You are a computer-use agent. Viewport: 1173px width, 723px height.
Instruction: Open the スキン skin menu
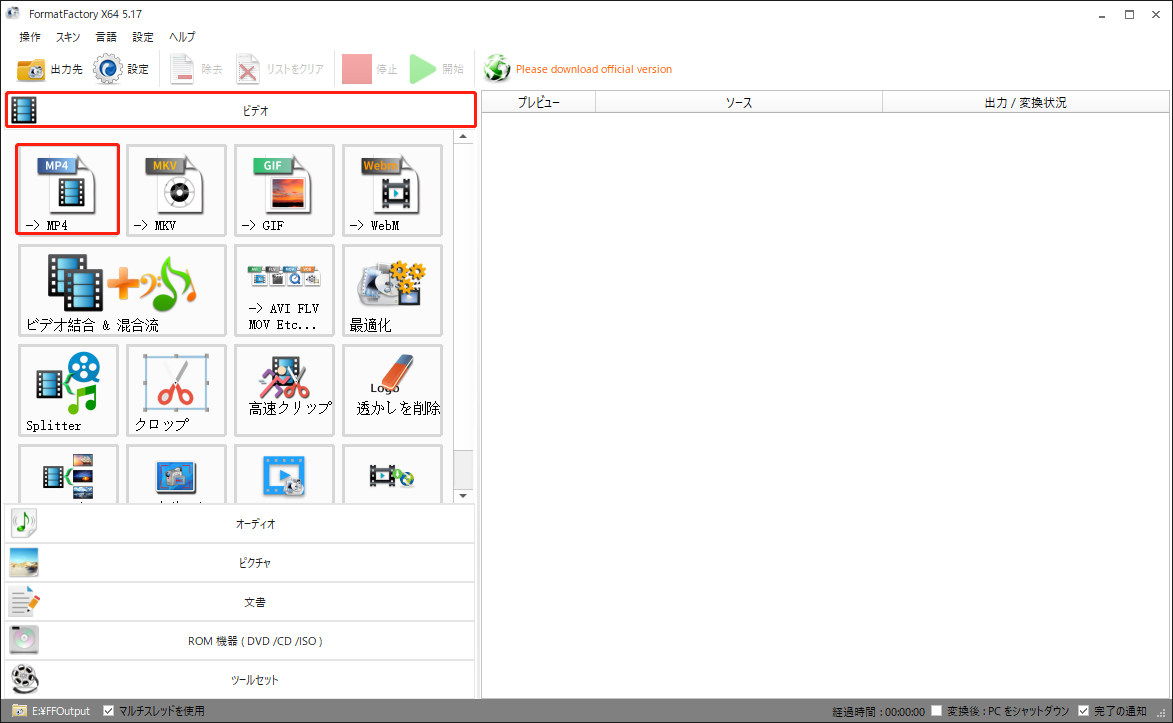pyautogui.click(x=68, y=37)
